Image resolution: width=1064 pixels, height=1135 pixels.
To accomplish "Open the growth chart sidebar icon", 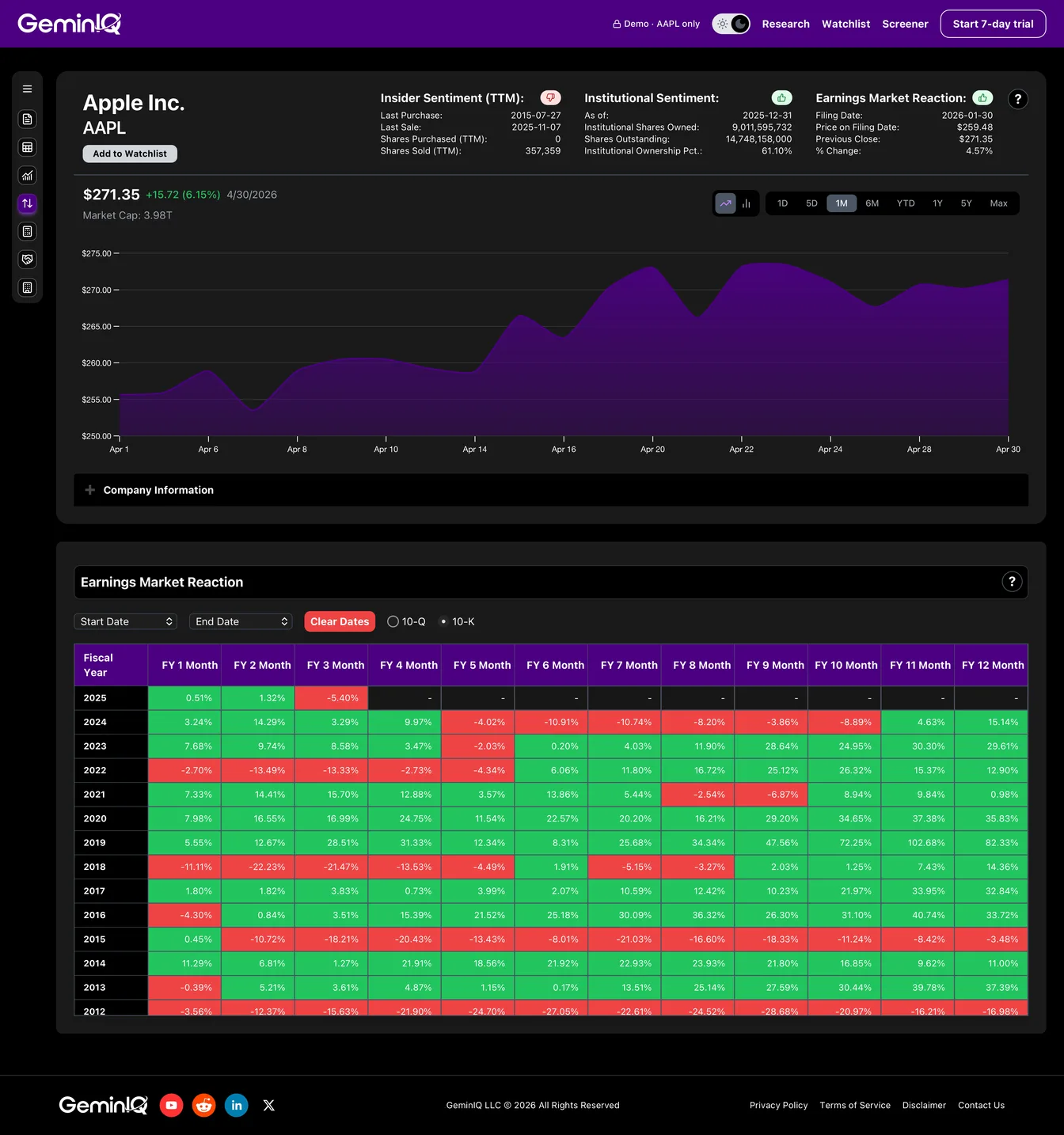I will [27, 176].
